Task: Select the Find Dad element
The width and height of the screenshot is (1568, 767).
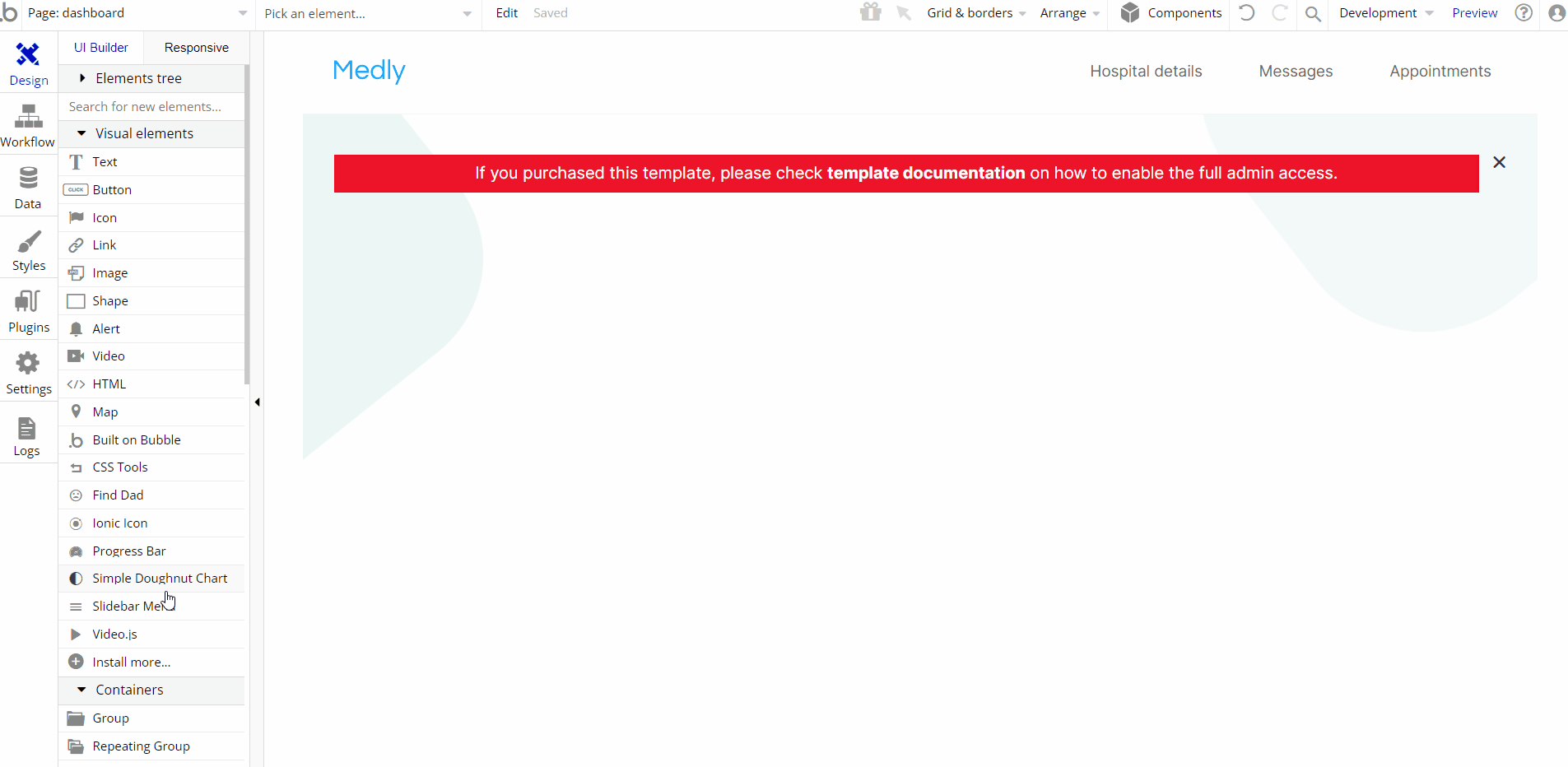Action: click(x=151, y=495)
